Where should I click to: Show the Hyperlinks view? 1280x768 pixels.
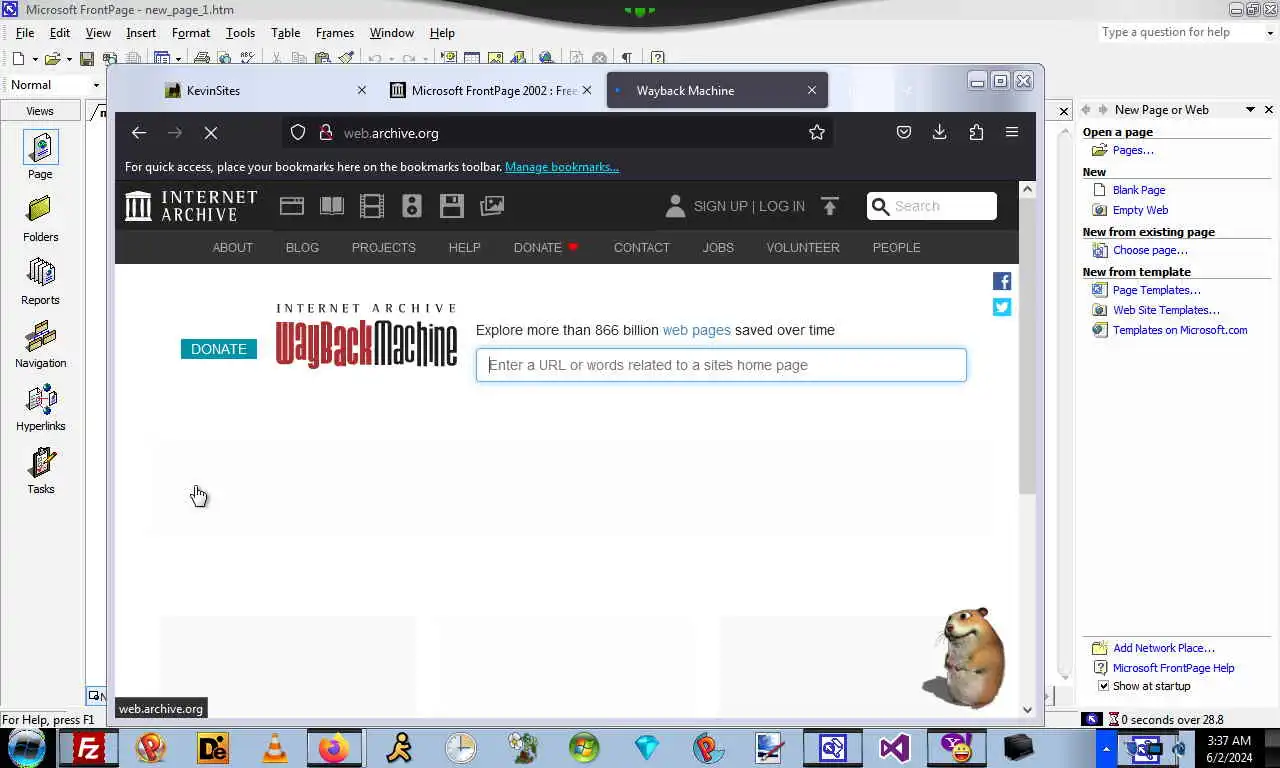(40, 407)
